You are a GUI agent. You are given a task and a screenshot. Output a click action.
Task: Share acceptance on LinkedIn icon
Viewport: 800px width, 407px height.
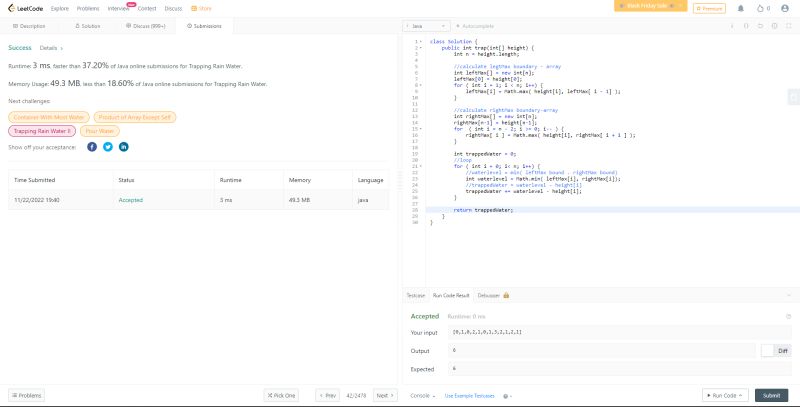[124, 146]
